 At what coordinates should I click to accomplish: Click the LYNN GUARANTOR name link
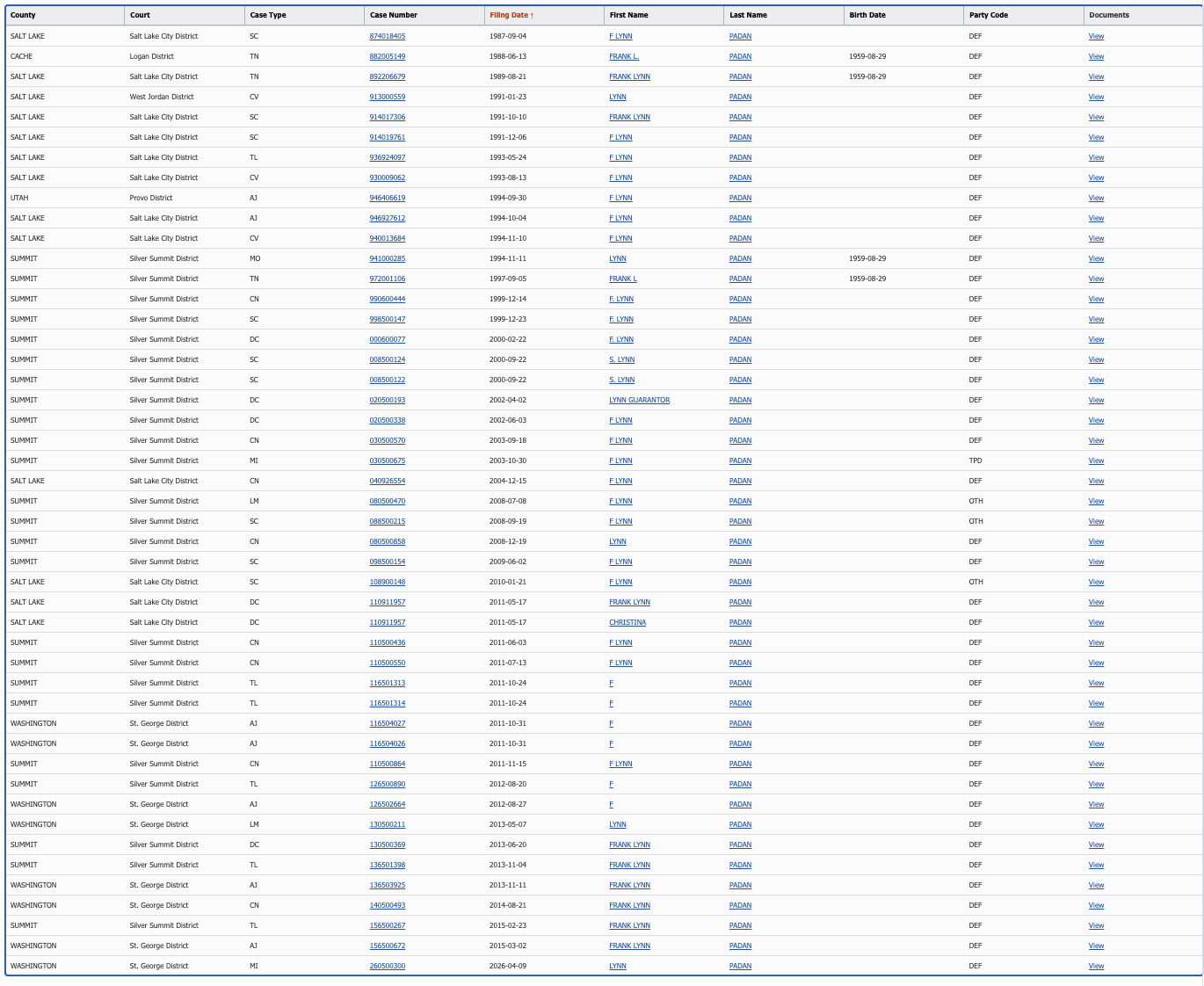pyautogui.click(x=639, y=400)
